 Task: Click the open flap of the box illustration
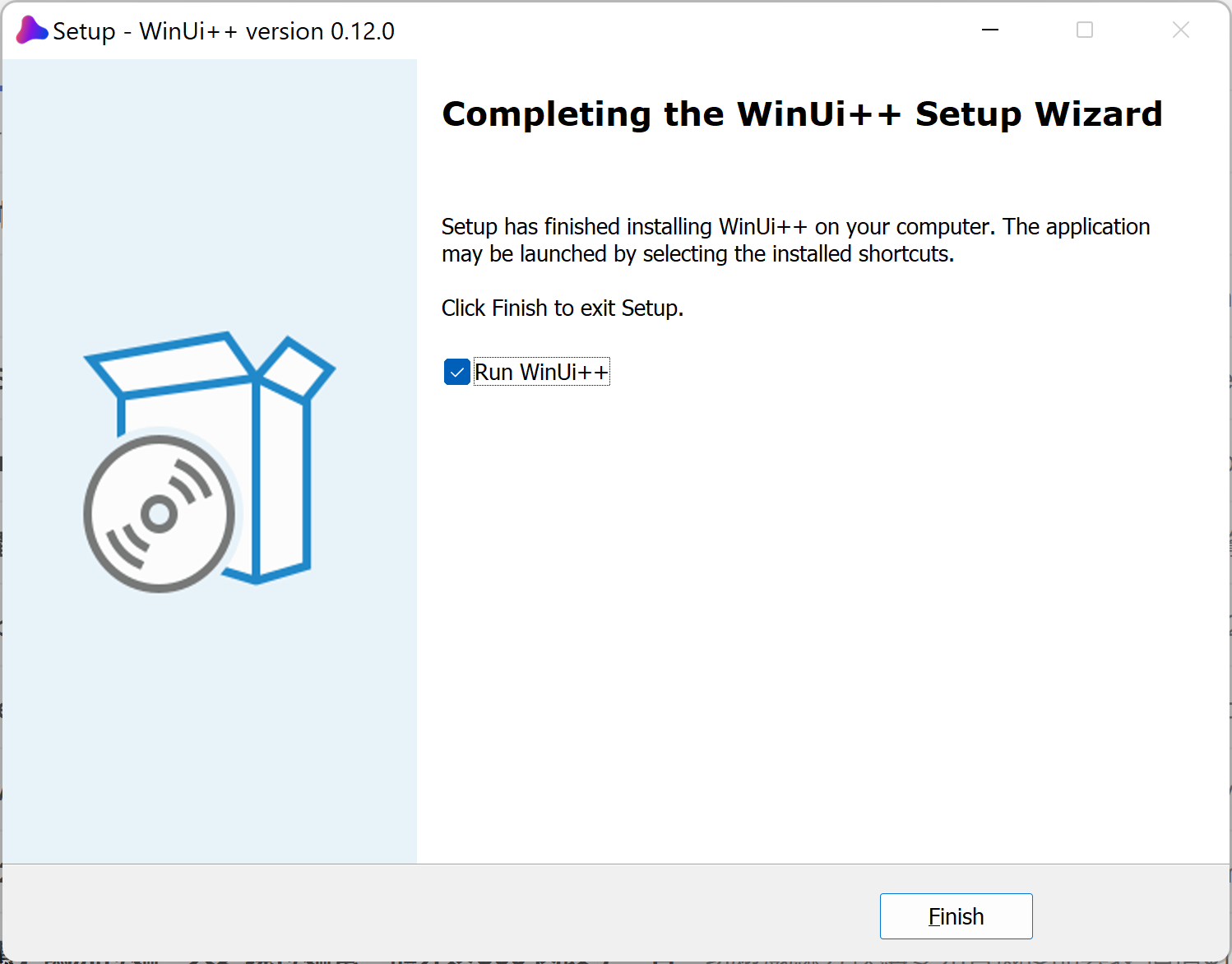coord(296,368)
